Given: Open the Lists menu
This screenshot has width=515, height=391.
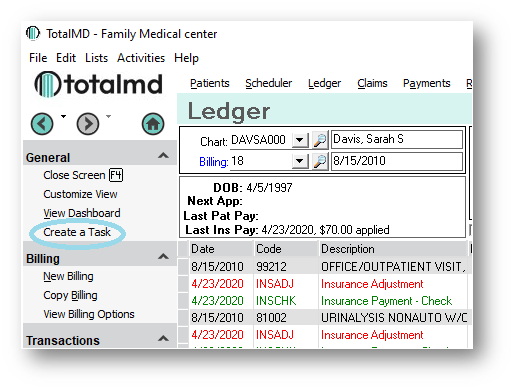Looking at the screenshot, I should 96,58.
